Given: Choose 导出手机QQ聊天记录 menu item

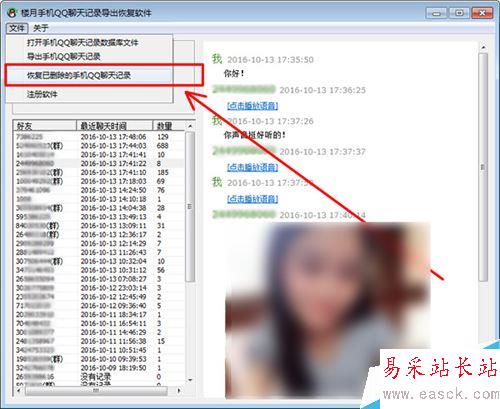Looking at the screenshot, I should pos(64,56).
